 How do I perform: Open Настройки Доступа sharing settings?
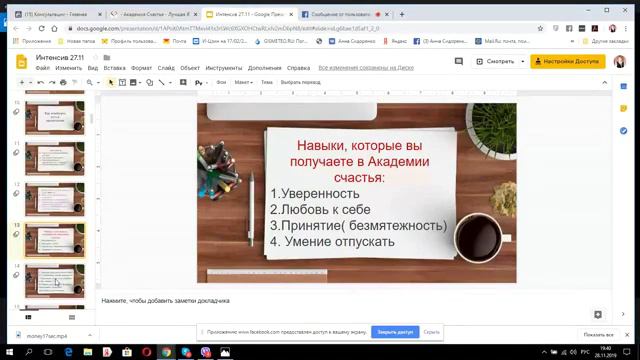click(568, 61)
